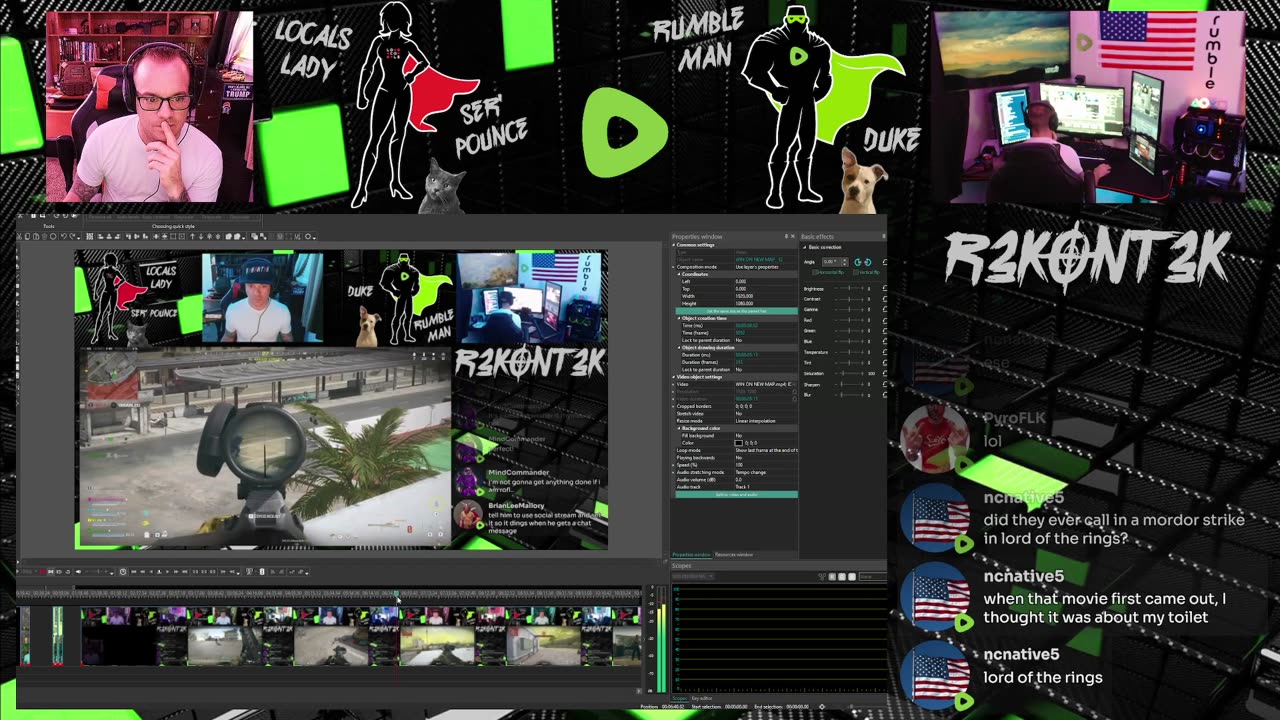Screen dimensions: 1280x720
Task: Collapse the Object creation time section
Action: click(x=679, y=318)
